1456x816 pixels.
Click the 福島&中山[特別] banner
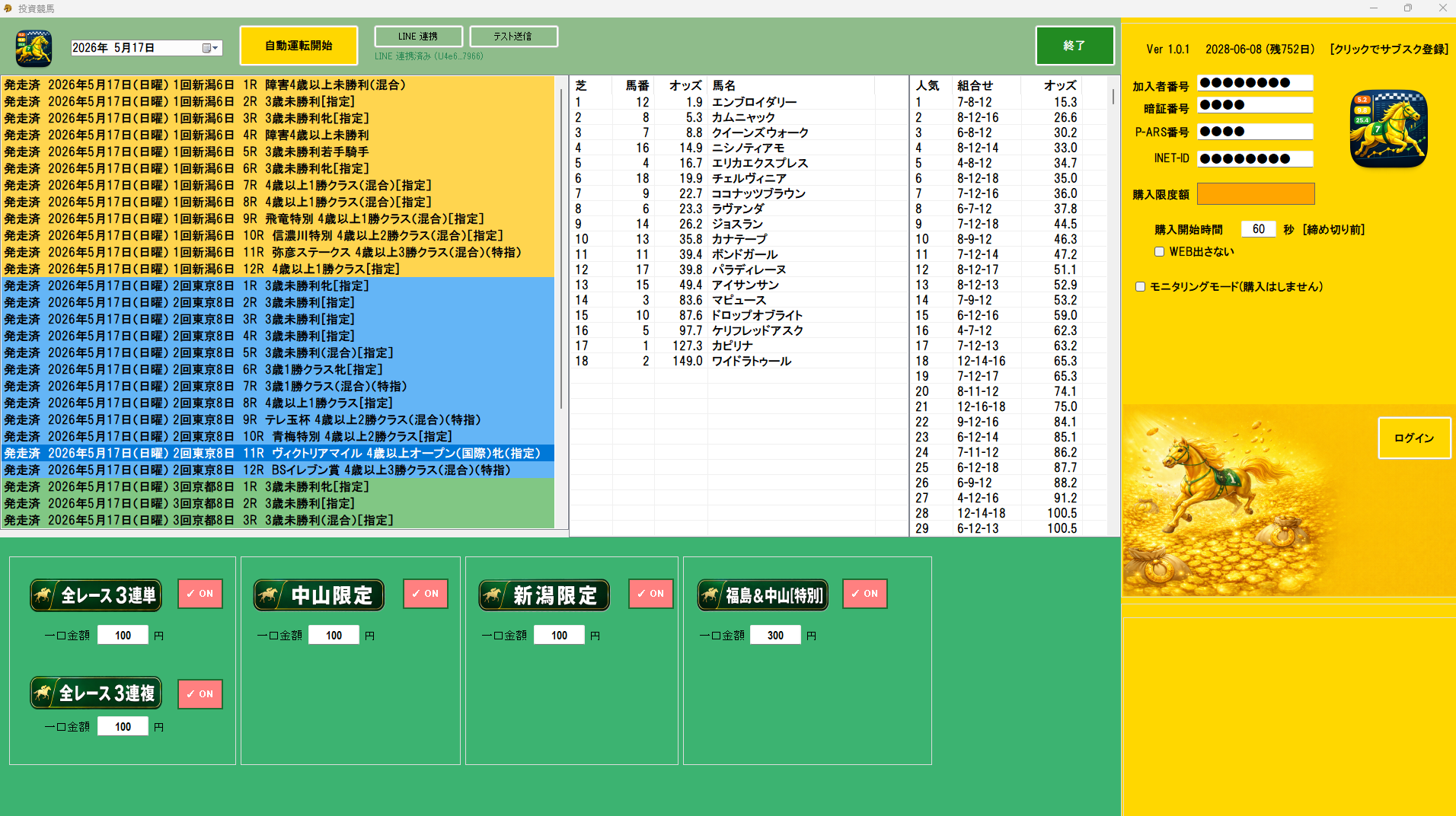coord(763,595)
